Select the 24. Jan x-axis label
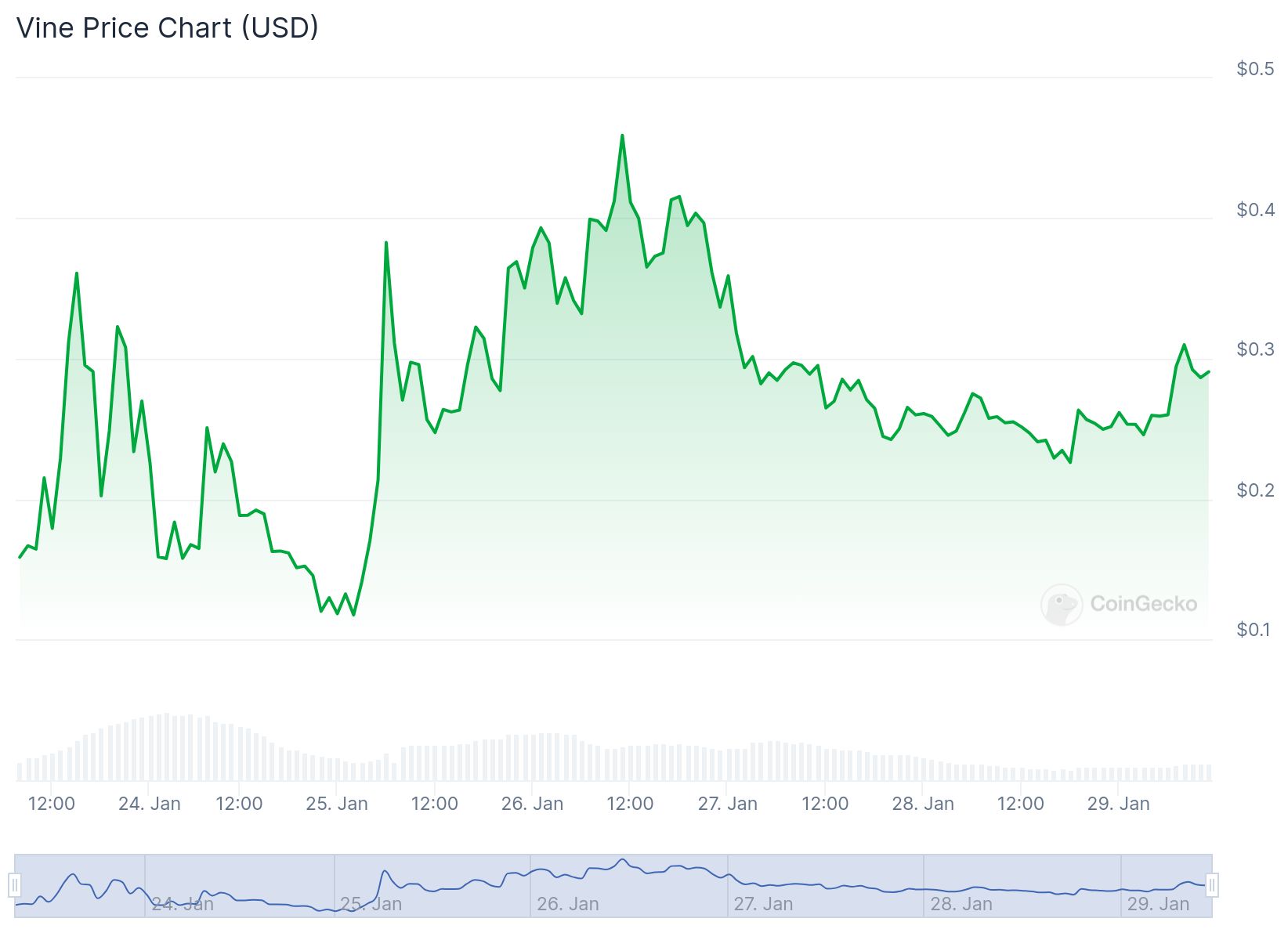This screenshot has height=940, width=1288. [150, 804]
